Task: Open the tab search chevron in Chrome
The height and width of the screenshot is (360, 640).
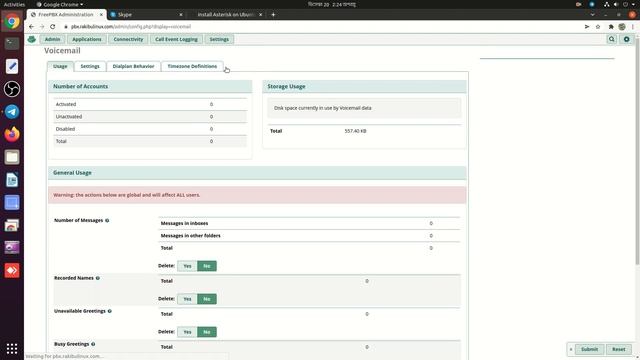Action: coord(592,15)
